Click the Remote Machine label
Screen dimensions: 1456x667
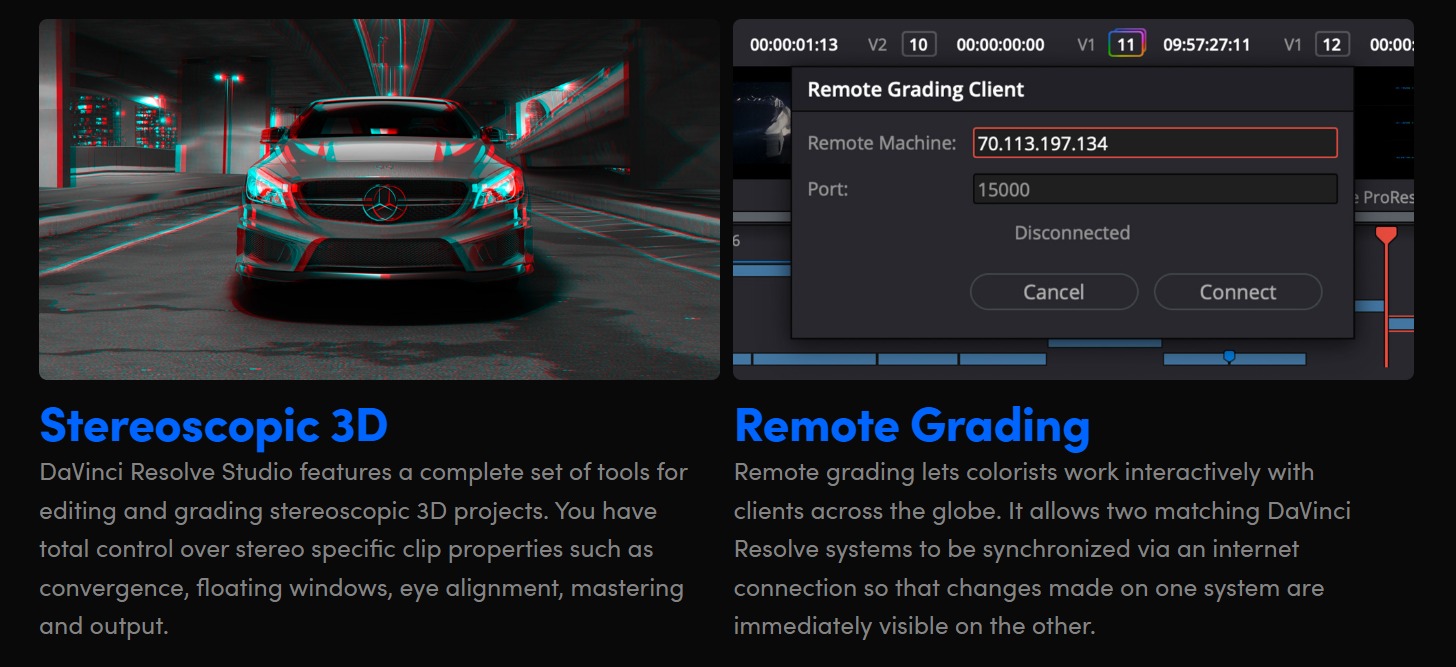coord(882,143)
